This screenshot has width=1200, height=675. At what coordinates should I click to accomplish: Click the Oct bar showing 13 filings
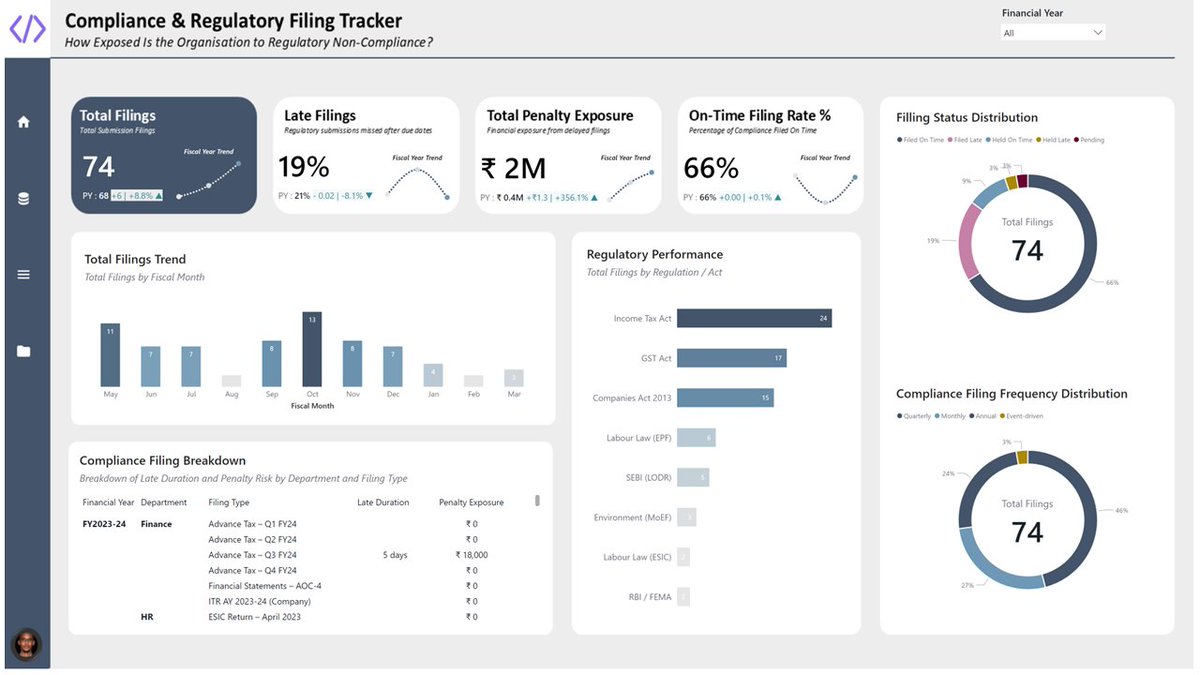click(x=312, y=349)
